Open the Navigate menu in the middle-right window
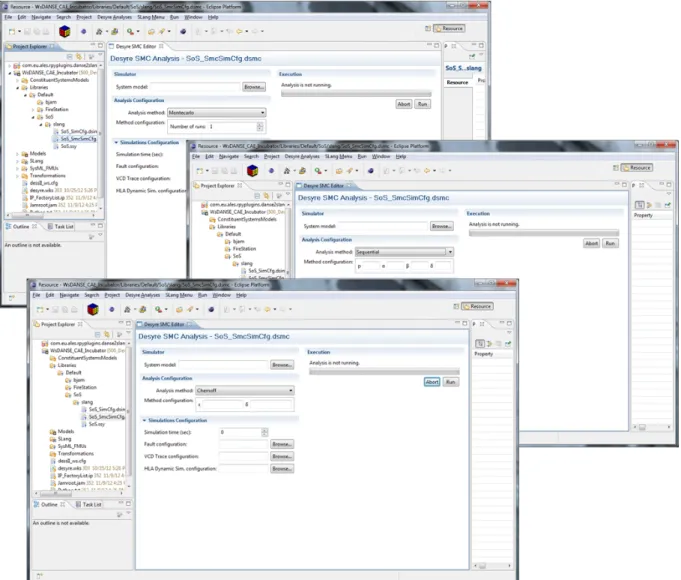 tap(229, 156)
